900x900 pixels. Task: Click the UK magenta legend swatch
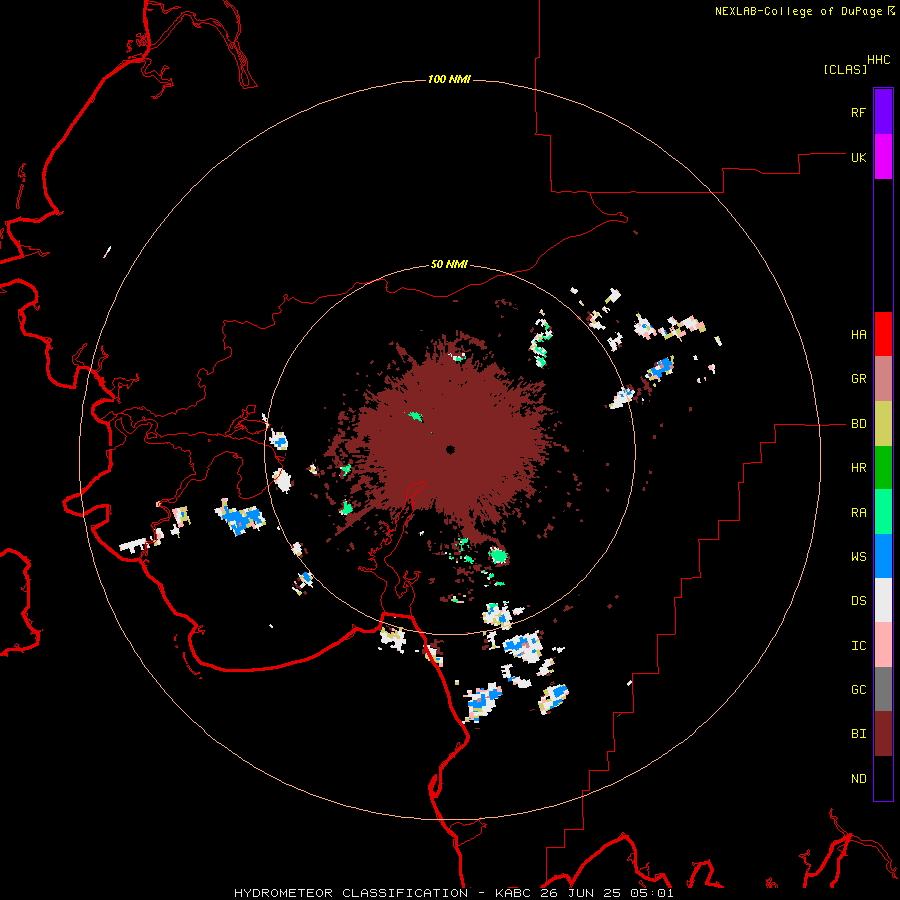[883, 157]
